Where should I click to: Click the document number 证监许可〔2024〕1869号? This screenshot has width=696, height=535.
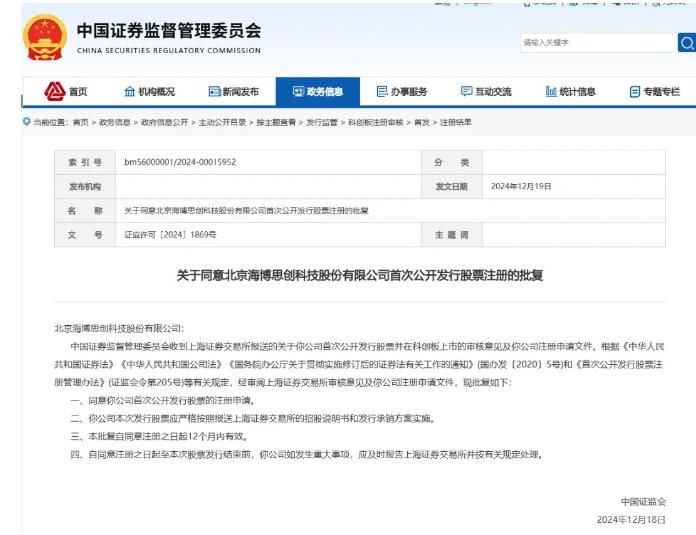(170, 234)
